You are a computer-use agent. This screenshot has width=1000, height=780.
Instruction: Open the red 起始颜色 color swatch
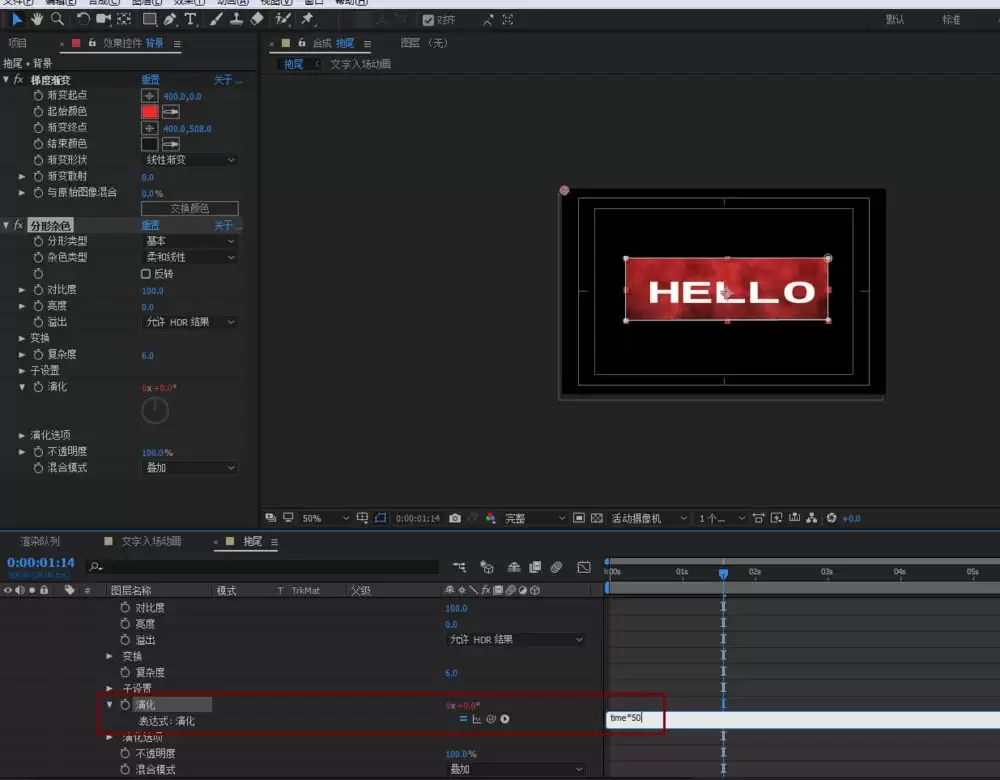149,112
